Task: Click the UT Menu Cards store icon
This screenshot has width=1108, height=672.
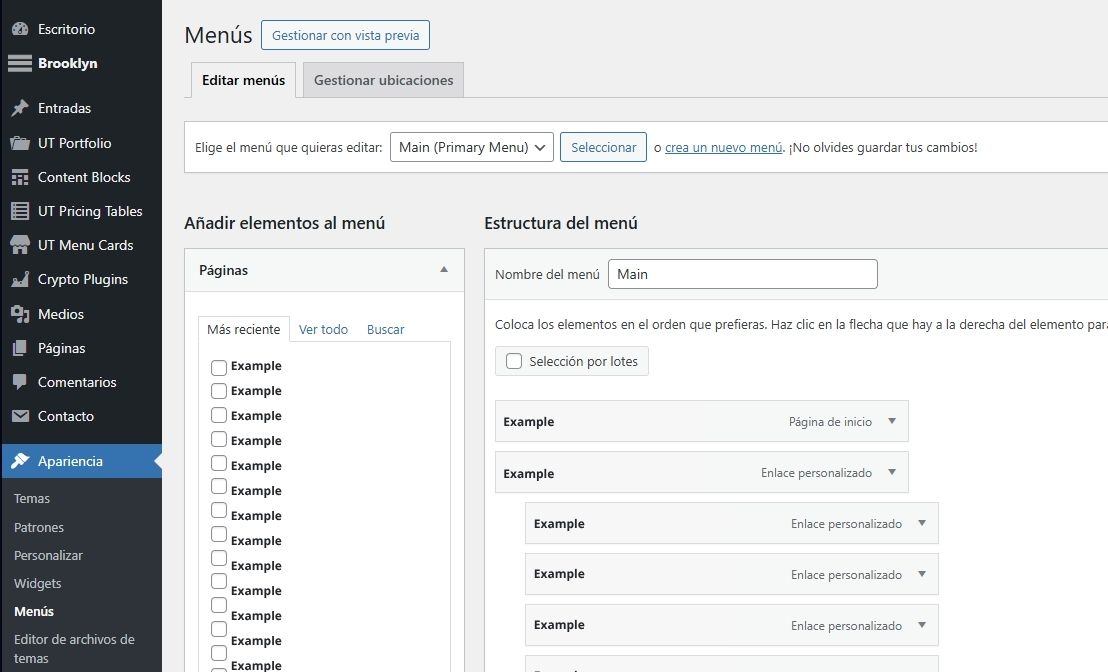Action: tap(20, 245)
